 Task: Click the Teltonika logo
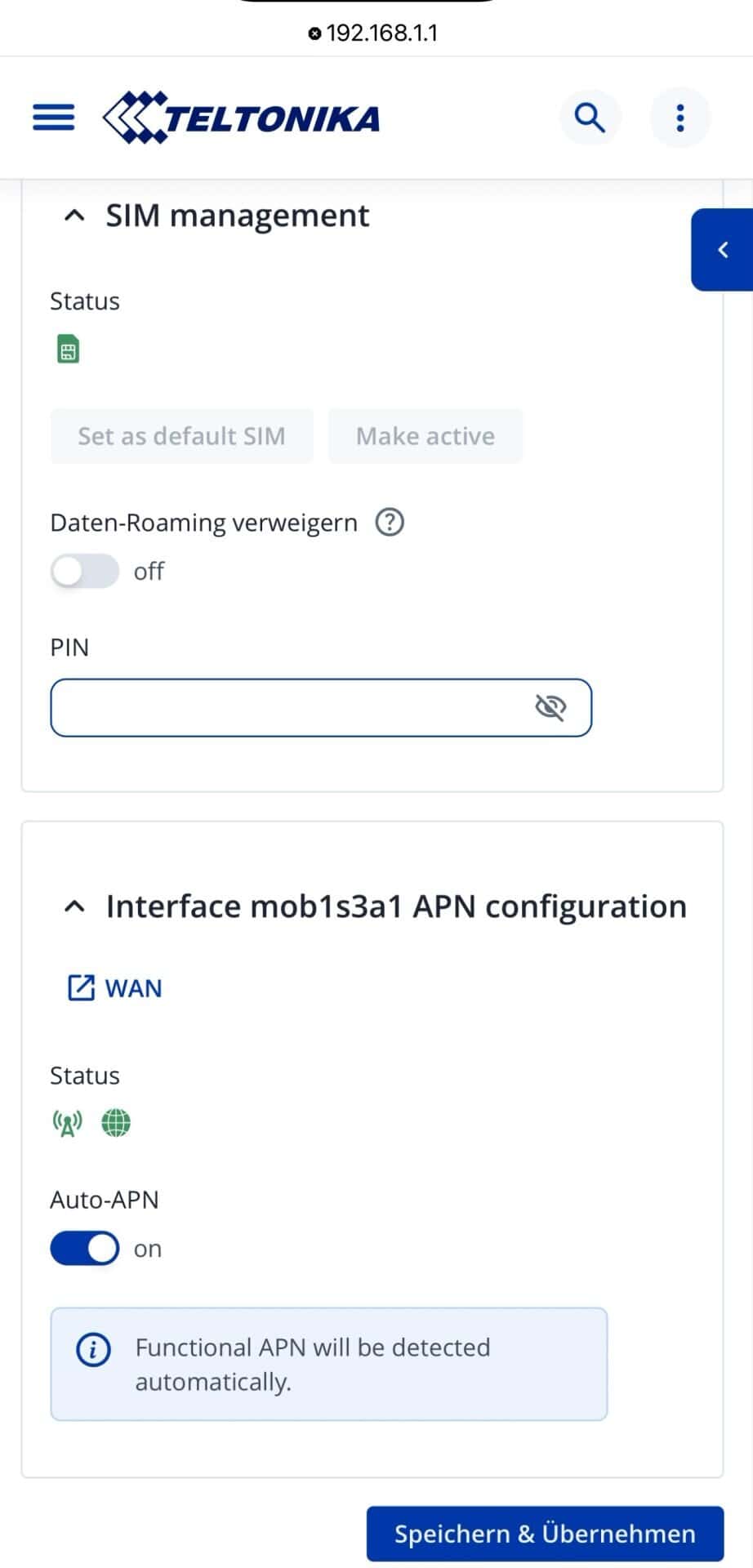[x=241, y=117]
